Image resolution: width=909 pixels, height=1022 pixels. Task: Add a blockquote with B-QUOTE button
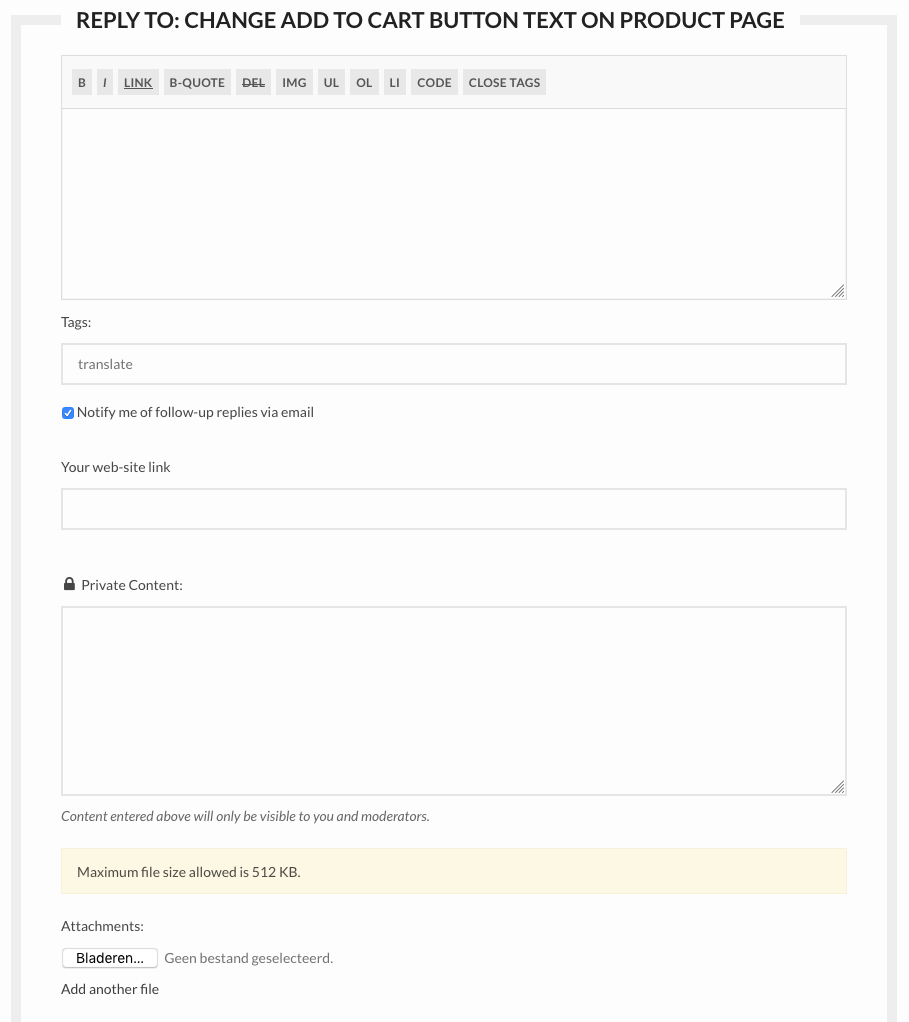[x=197, y=83]
